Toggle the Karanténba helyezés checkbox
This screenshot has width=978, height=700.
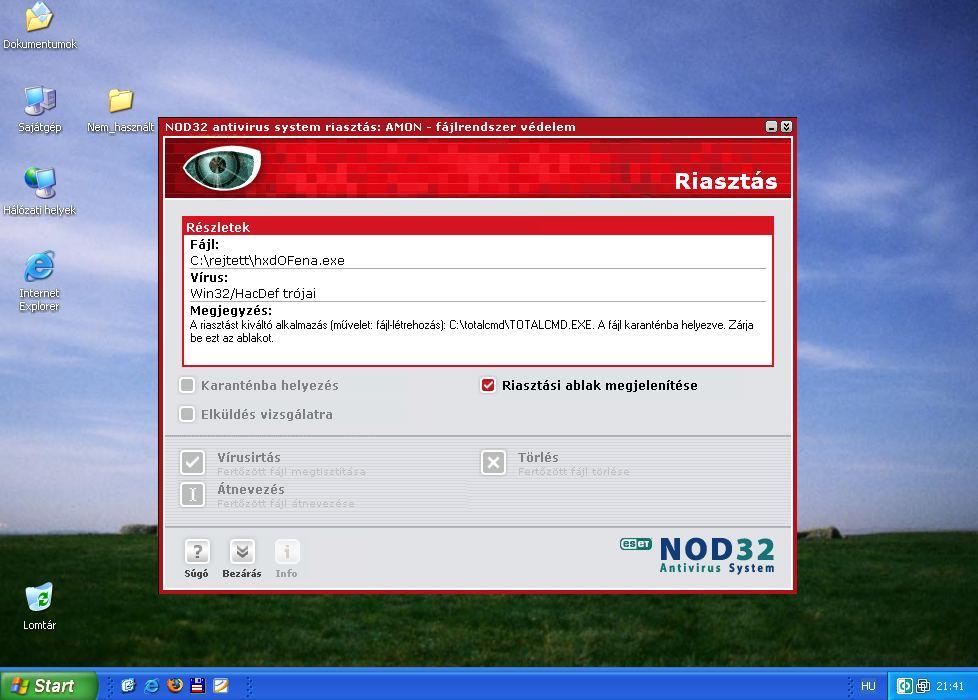point(187,385)
